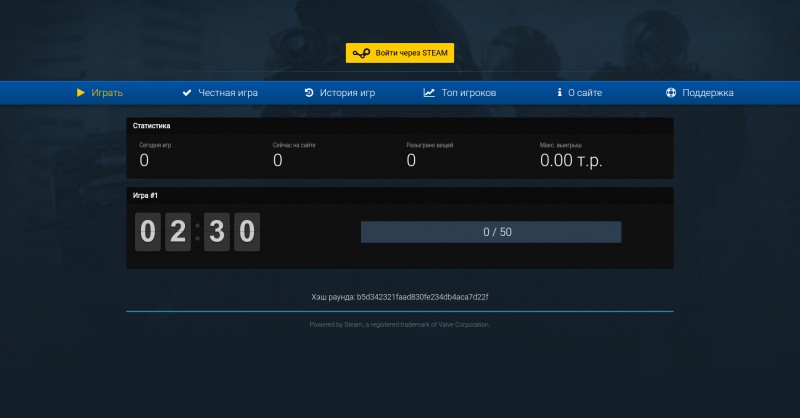Click the Steam logo icon in yellow button
The image size is (800, 418).
point(361,53)
